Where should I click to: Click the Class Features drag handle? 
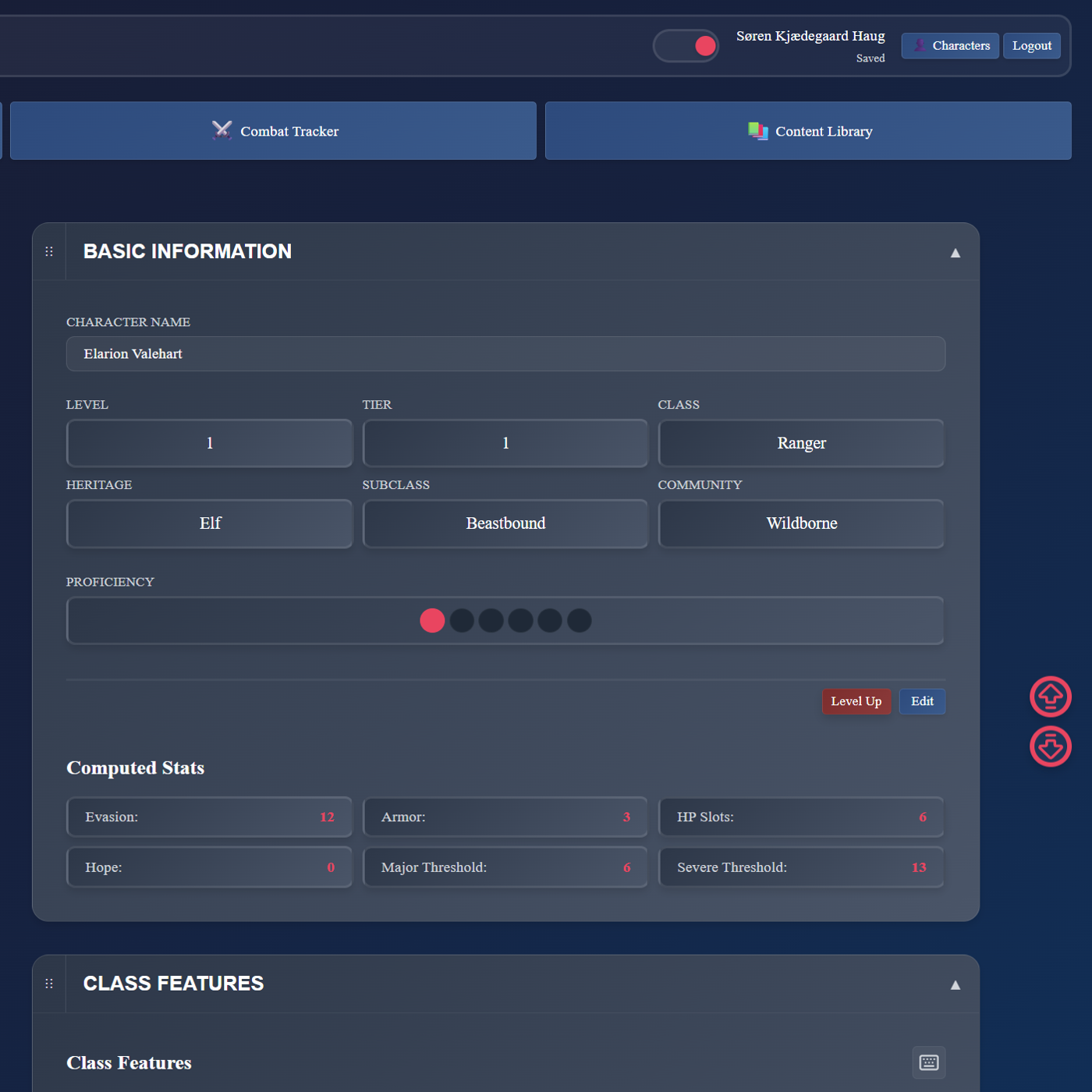[49, 984]
